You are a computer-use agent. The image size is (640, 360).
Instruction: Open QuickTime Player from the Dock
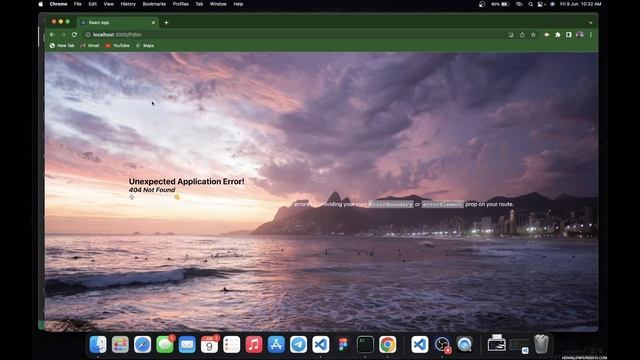[x=464, y=344]
